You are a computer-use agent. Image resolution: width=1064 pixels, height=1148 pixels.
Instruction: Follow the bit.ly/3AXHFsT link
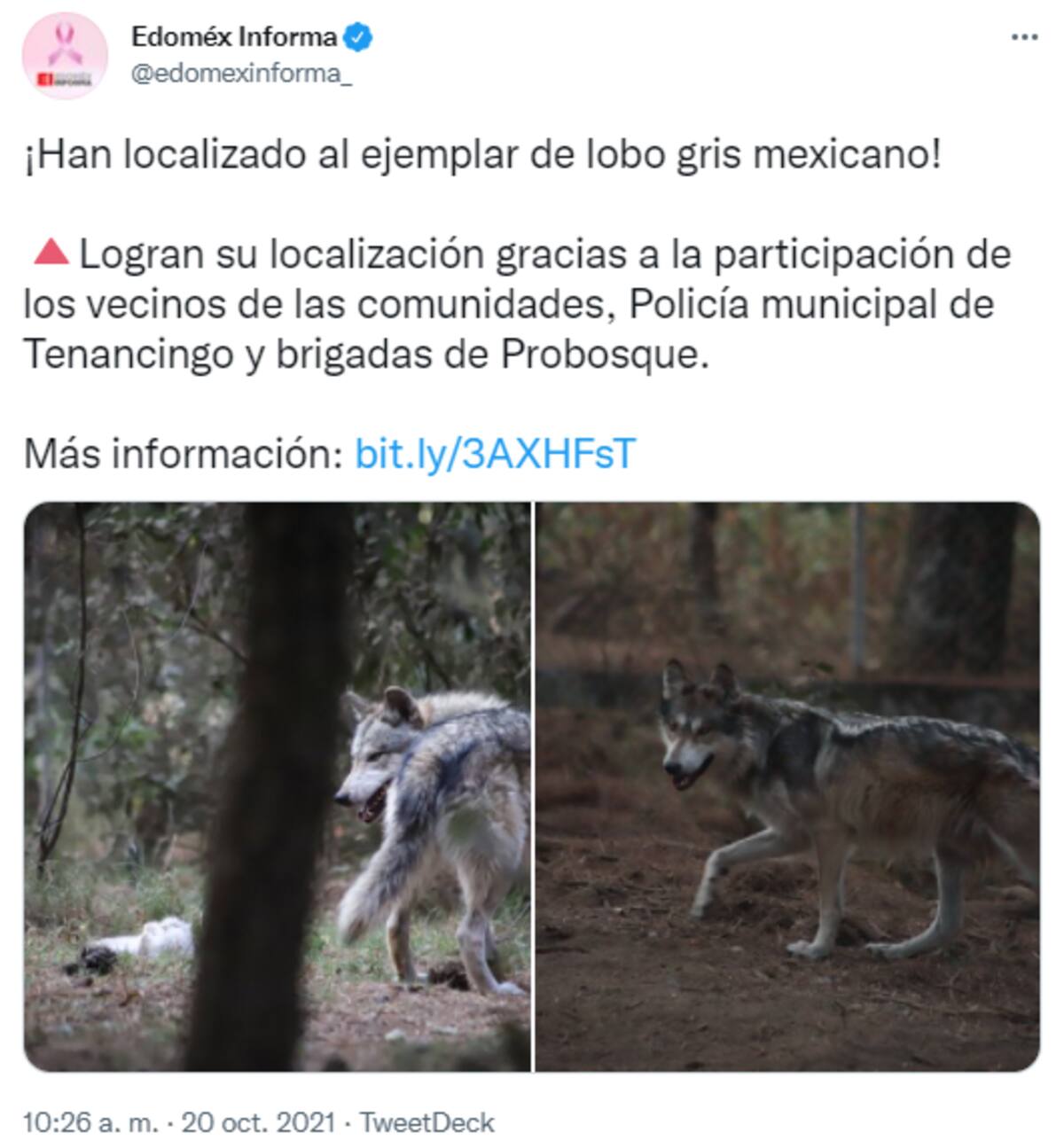(x=496, y=454)
